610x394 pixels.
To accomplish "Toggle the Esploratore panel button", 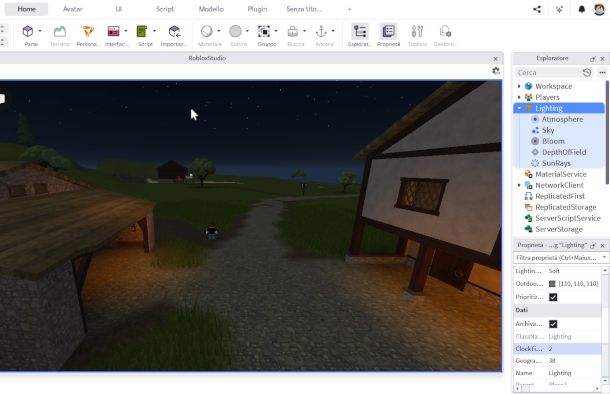I will (360, 35).
